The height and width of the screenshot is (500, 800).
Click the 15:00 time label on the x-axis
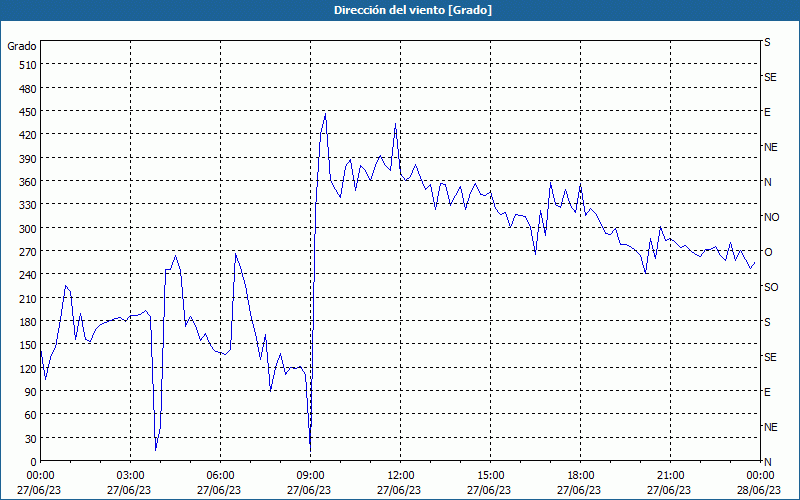pos(490,476)
